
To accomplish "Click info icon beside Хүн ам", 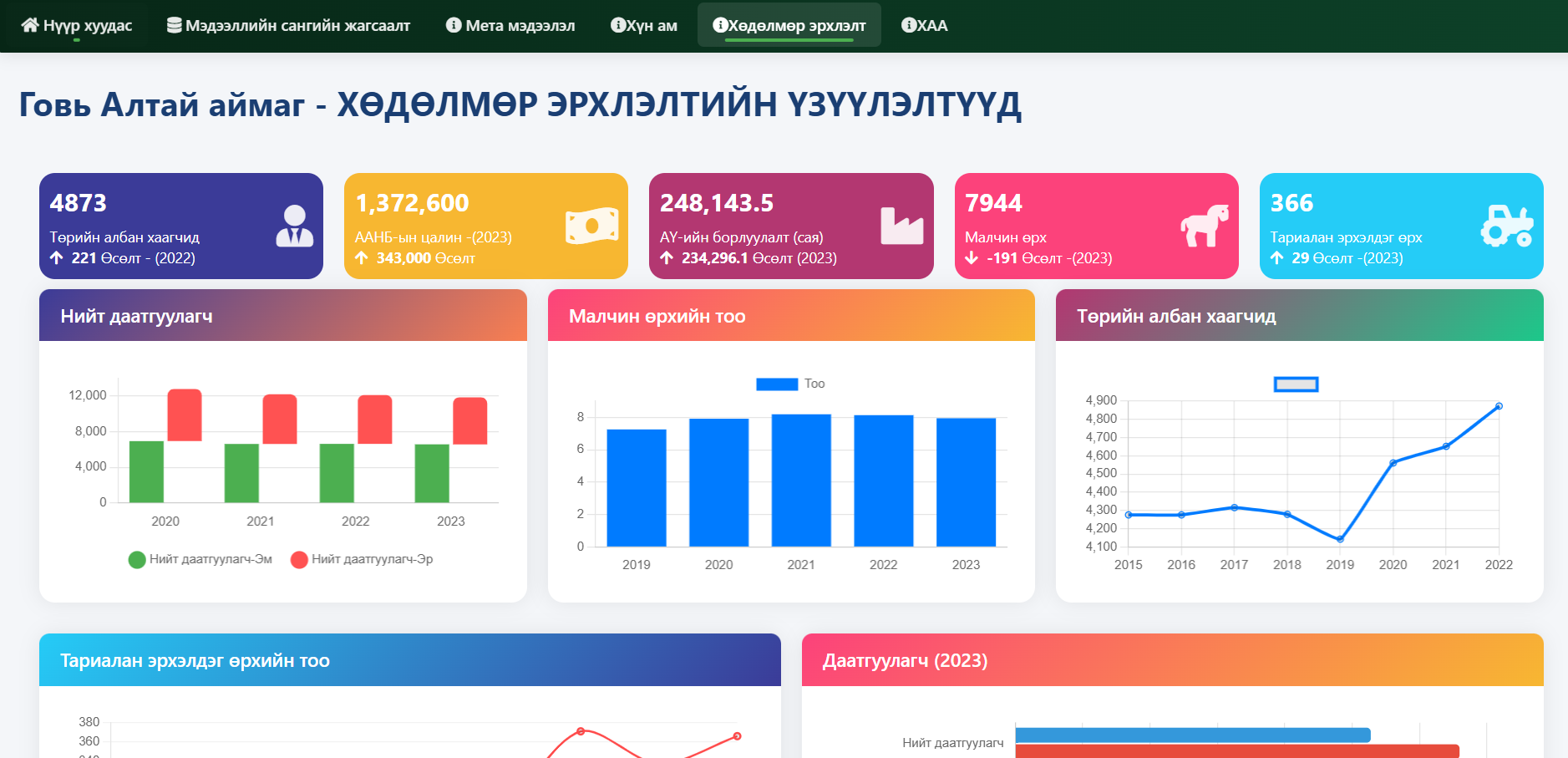I will pyautogui.click(x=618, y=25).
